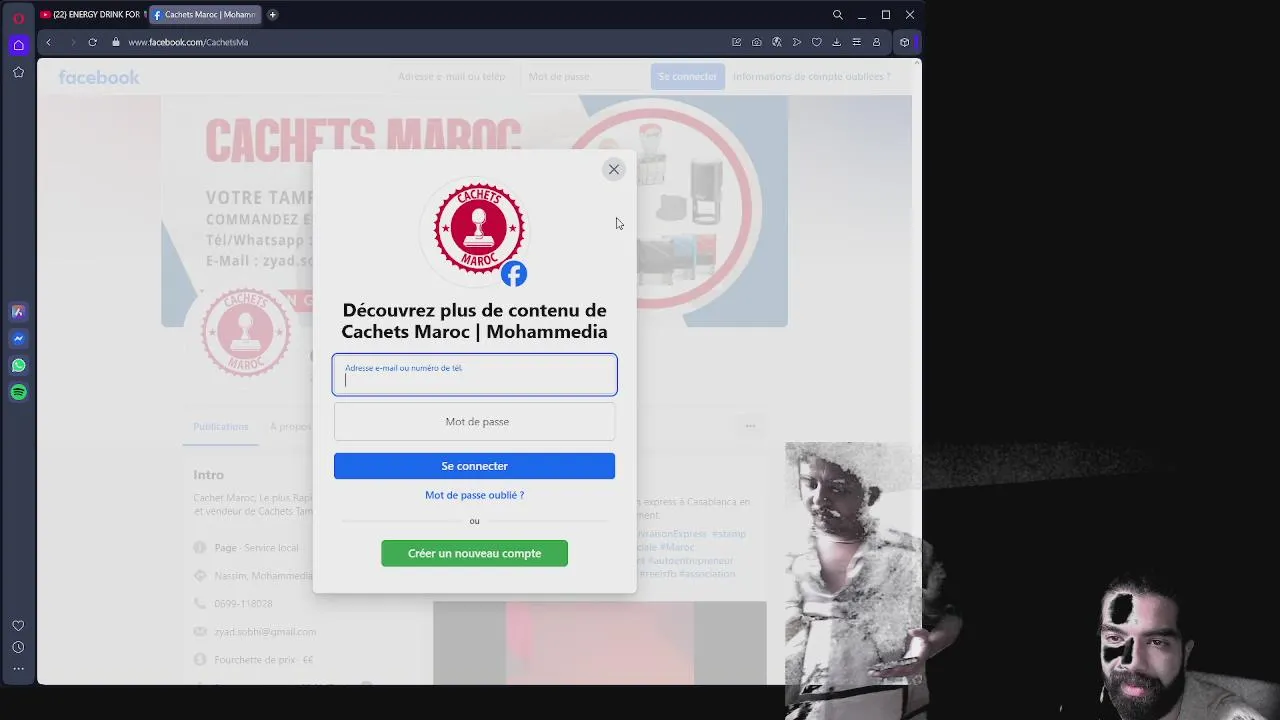
Task: Focus the popup Mot de passe field
Action: coord(475,422)
